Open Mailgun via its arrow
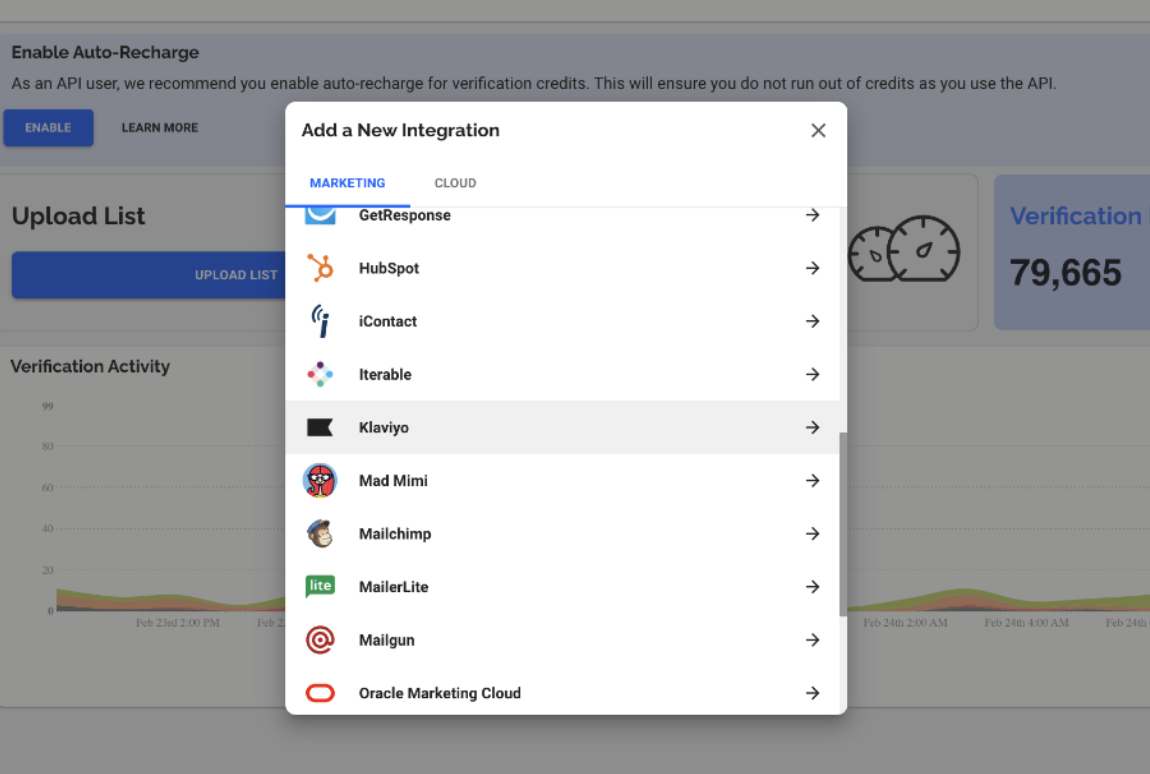The width and height of the screenshot is (1150, 774). coord(813,640)
